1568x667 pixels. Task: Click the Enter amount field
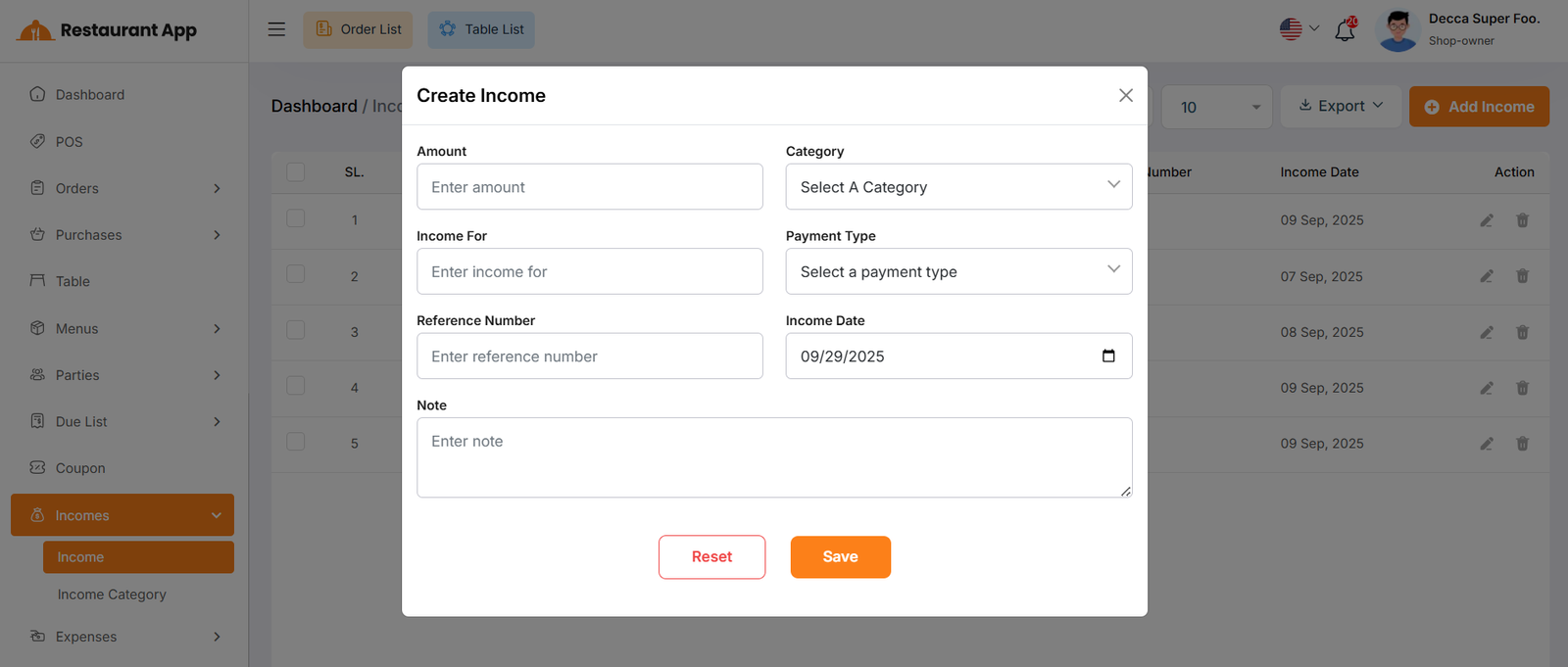click(589, 187)
